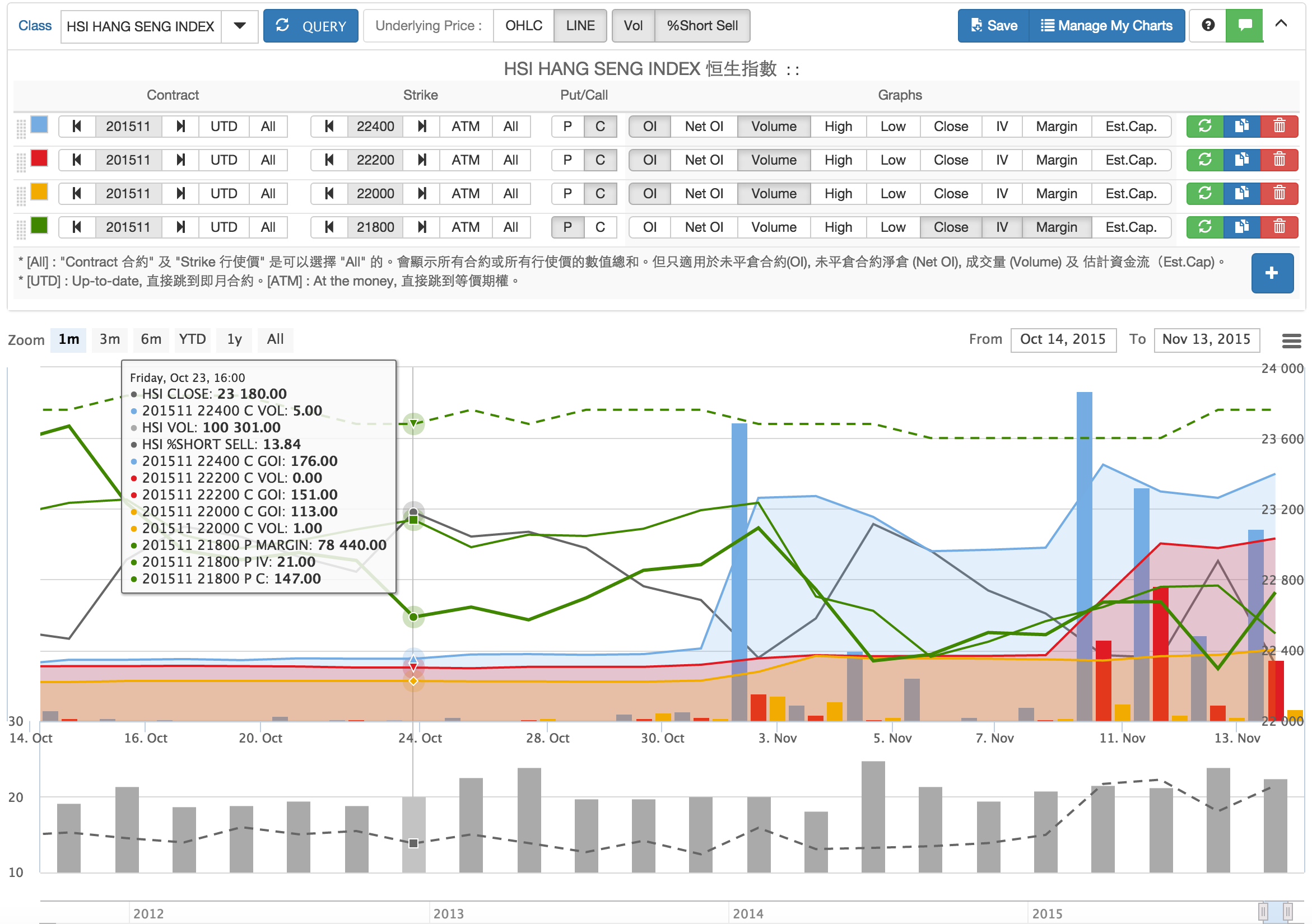Delete the 22000 strike row
Viewport: 1312px width, 924px height.
pos(1279,194)
